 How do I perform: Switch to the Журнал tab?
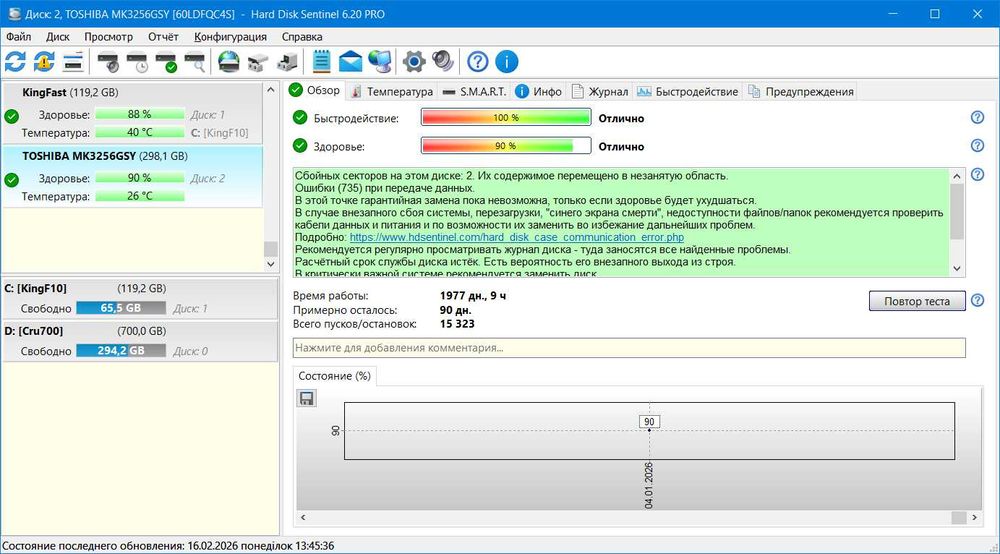coord(600,92)
